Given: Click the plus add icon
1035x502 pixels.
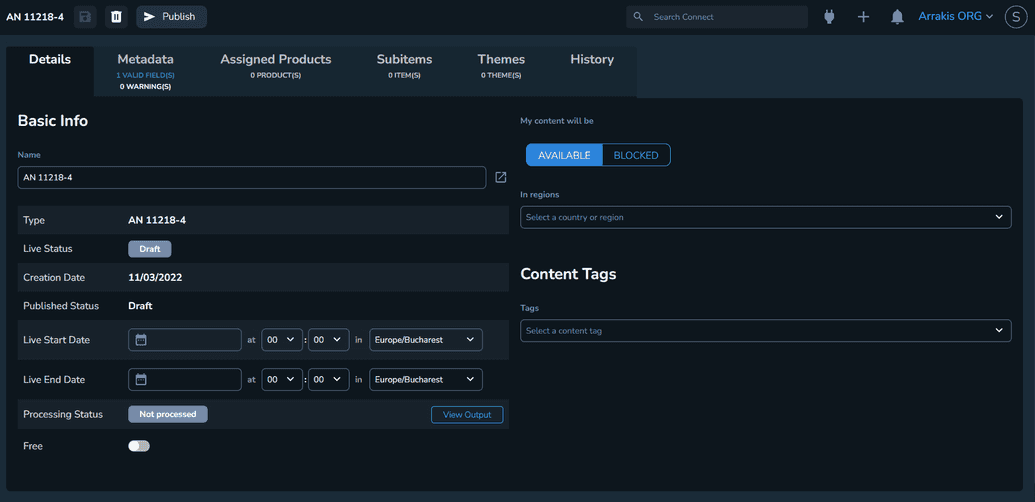Looking at the screenshot, I should pyautogui.click(x=863, y=17).
